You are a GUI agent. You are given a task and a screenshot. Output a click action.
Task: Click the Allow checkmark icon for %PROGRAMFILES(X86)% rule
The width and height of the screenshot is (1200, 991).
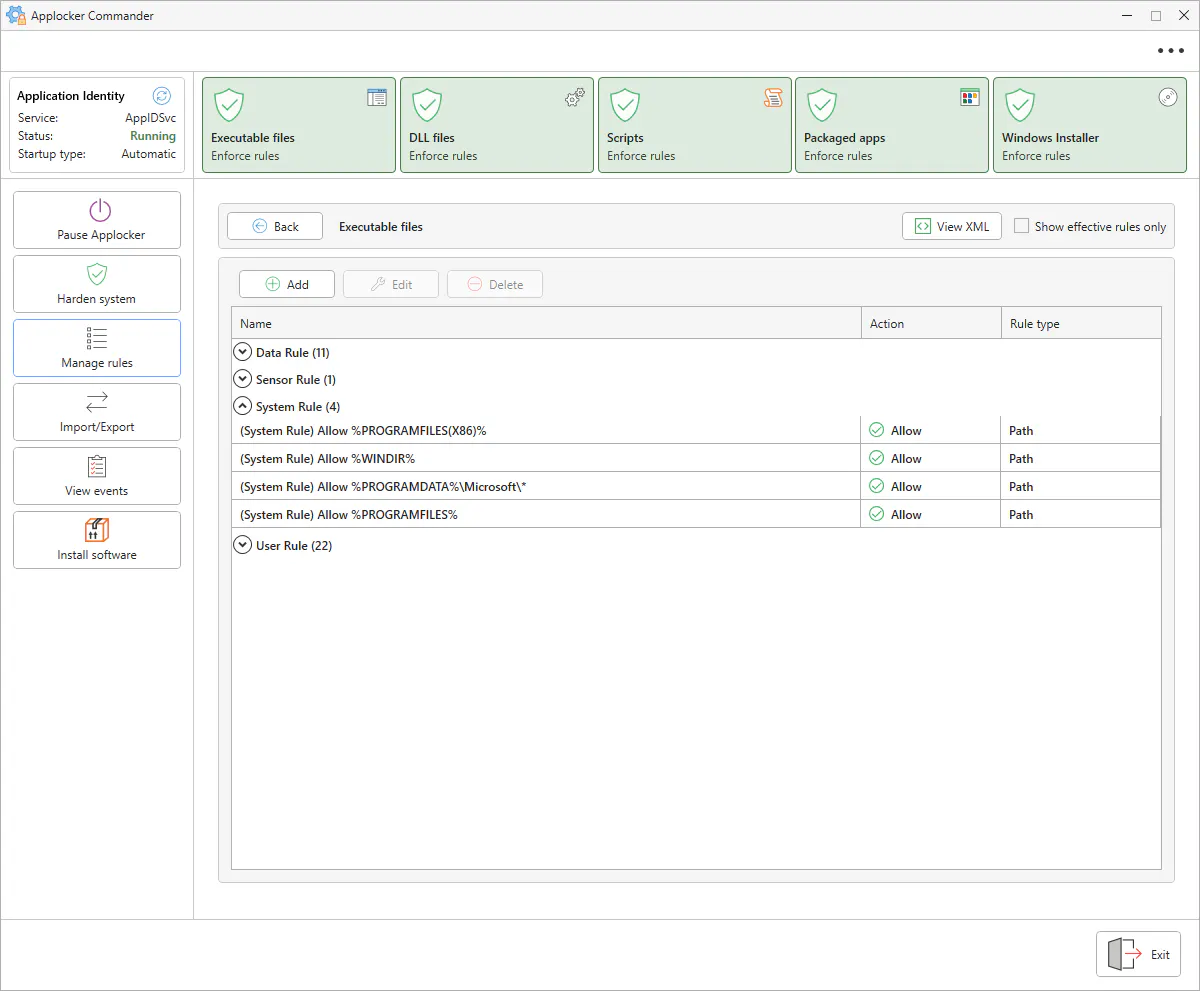click(x=877, y=430)
